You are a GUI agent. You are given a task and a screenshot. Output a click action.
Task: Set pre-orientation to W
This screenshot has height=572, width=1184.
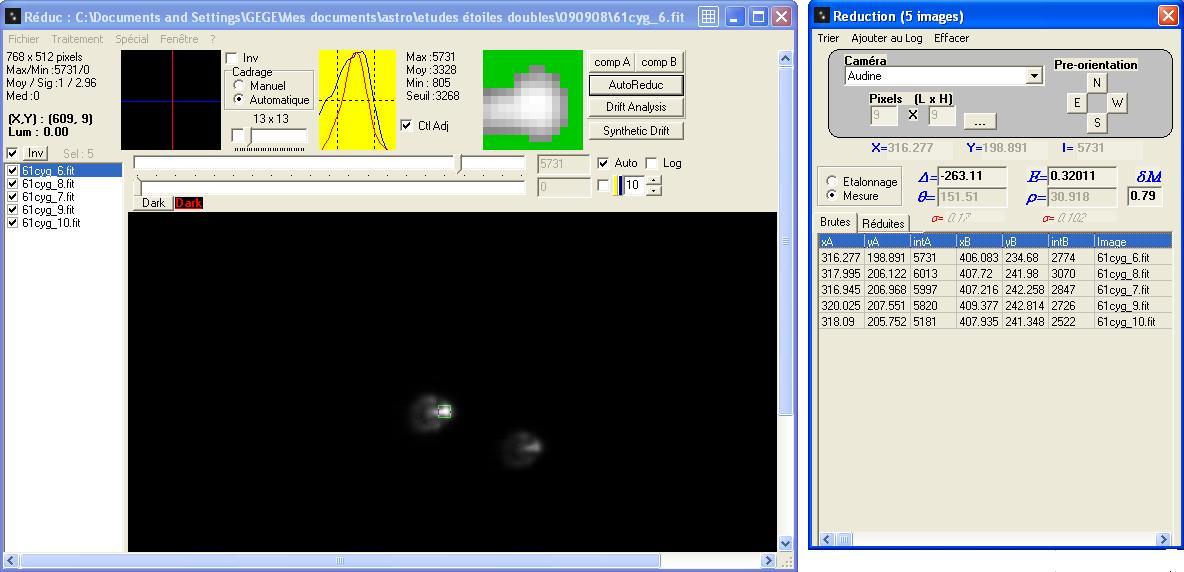pos(1117,103)
